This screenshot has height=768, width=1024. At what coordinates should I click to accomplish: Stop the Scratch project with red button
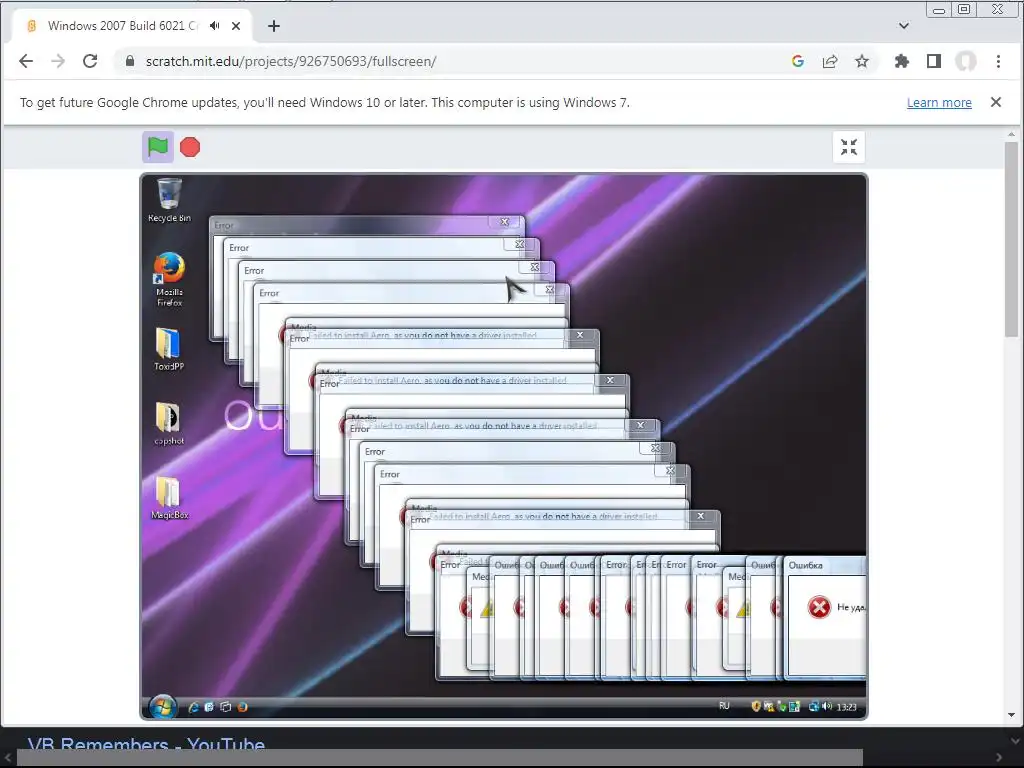[x=190, y=147]
